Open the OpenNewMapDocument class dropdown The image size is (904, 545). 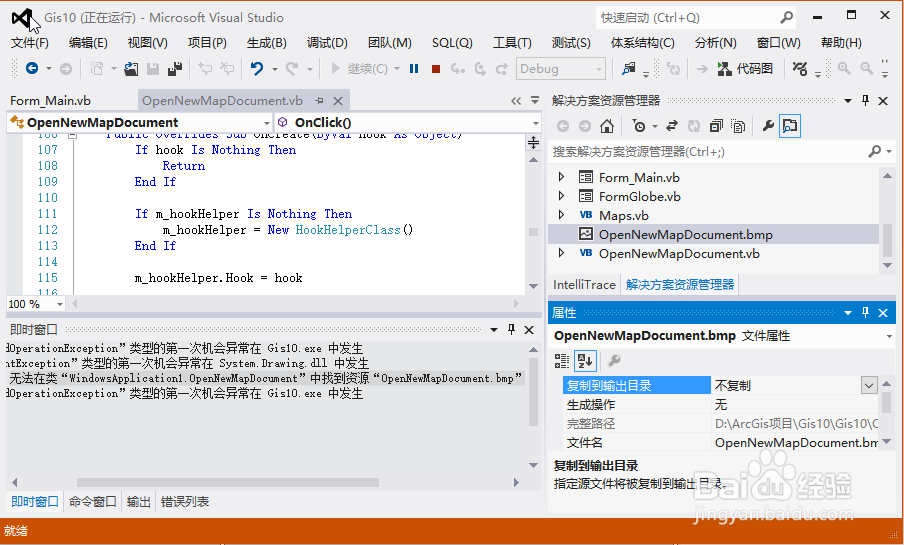tap(266, 123)
